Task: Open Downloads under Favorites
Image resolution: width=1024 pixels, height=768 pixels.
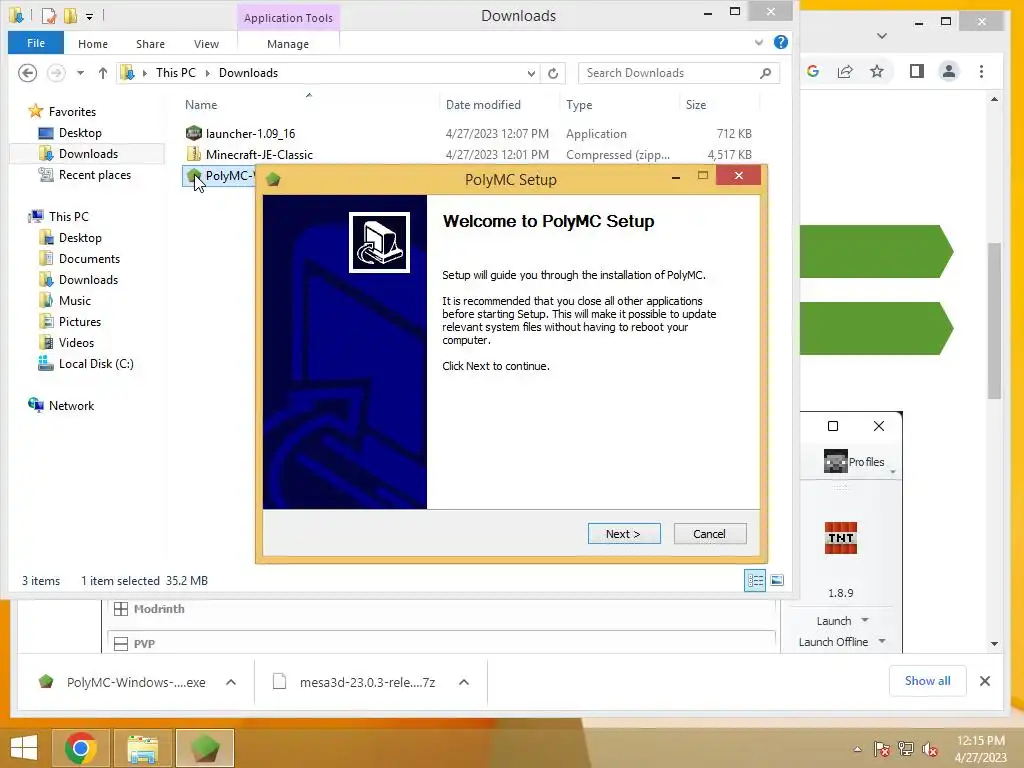Action: click(88, 153)
